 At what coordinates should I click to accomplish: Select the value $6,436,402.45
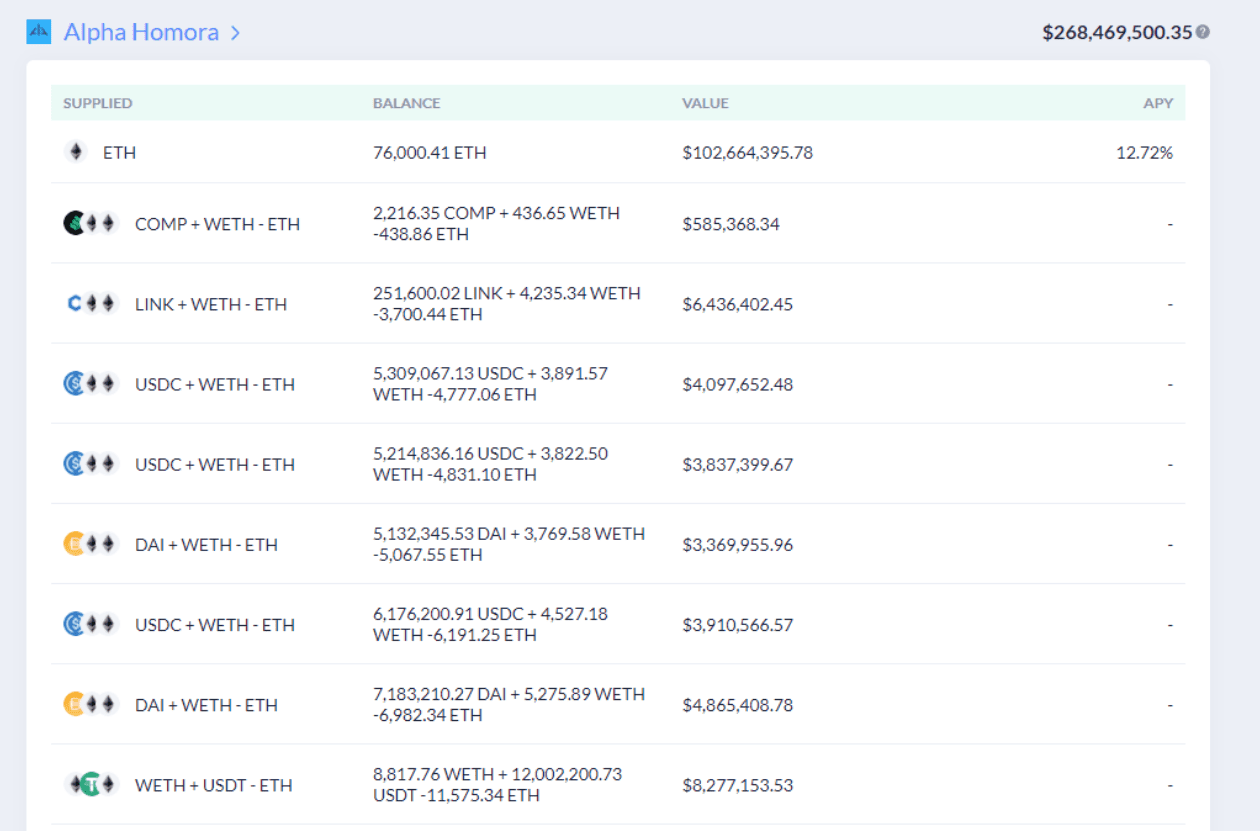coord(738,304)
